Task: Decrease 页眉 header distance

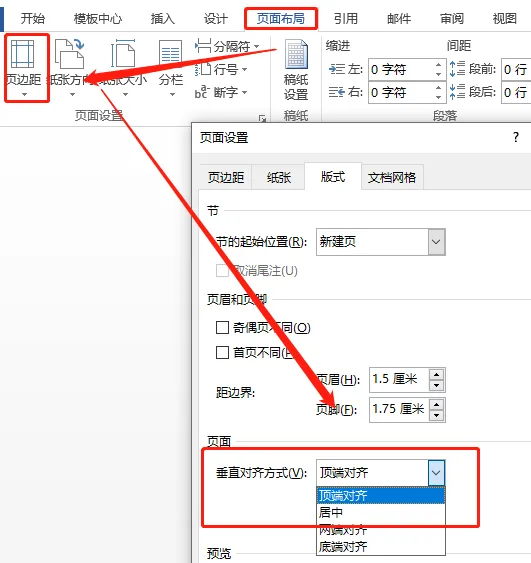Action: [437, 386]
